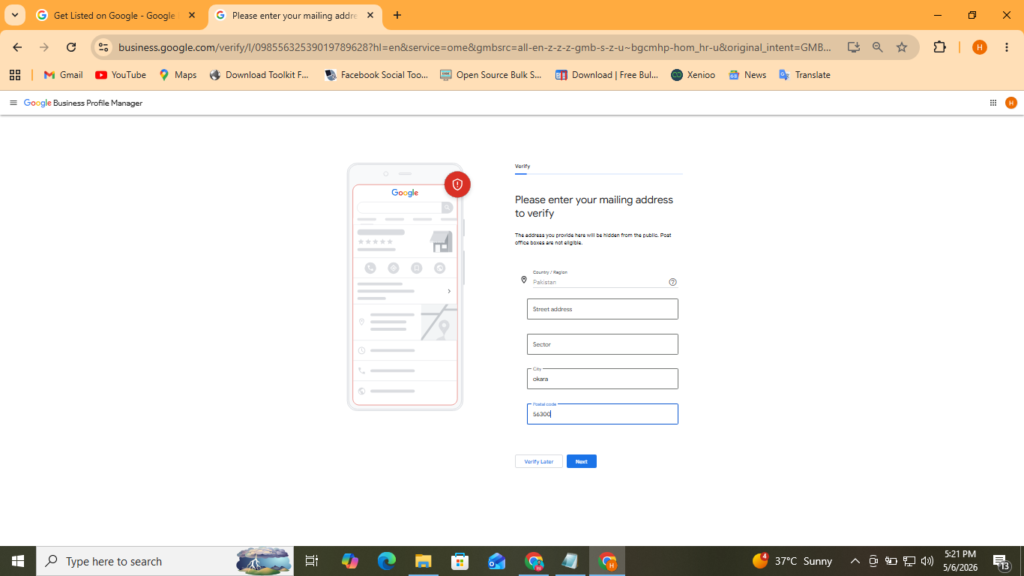The width and height of the screenshot is (1024, 576).
Task: Open the weather widget showing 37°C Sunny
Action: (792, 561)
